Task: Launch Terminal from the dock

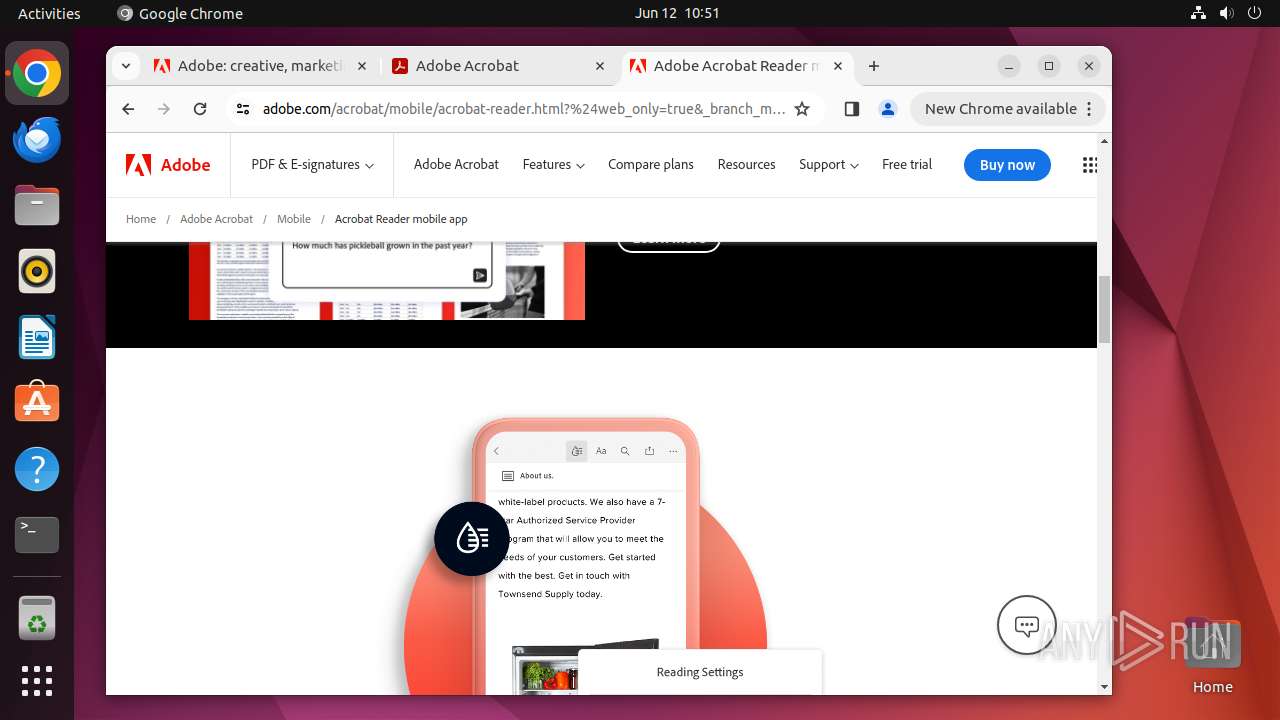Action: click(37, 535)
